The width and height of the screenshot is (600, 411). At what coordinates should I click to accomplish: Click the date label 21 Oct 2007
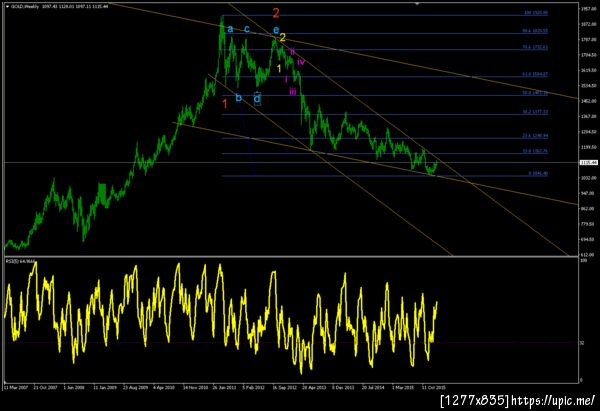pos(45,388)
